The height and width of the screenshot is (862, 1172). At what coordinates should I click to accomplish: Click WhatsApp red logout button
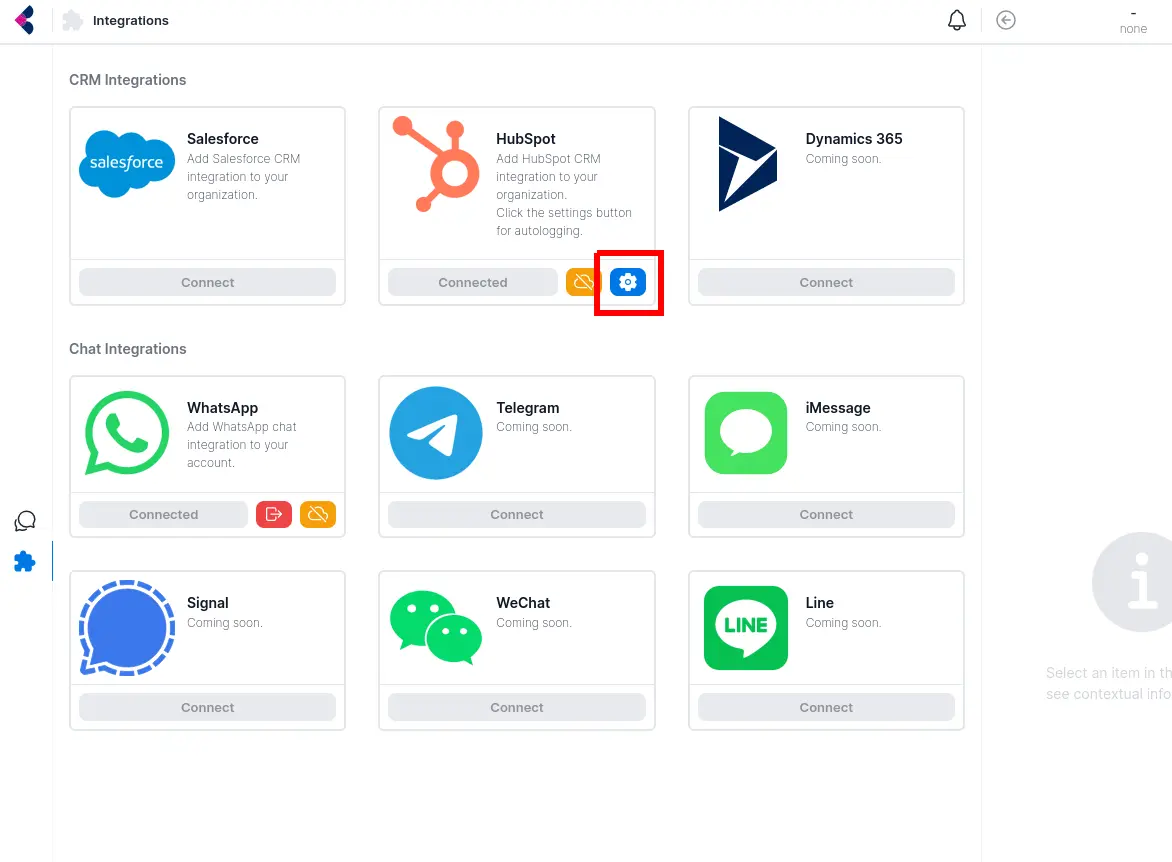pyautogui.click(x=274, y=514)
